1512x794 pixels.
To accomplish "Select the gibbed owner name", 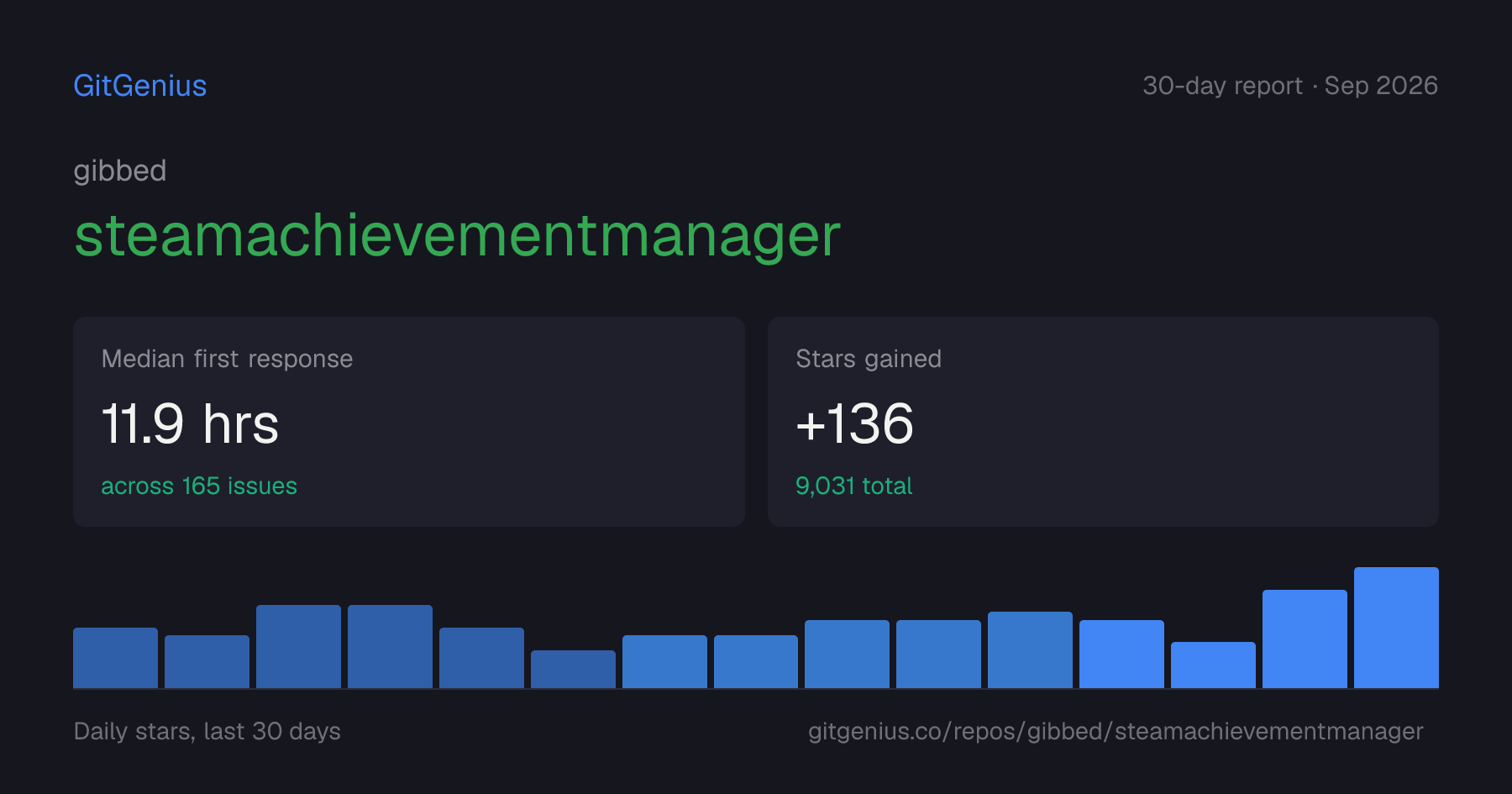I will 120,171.
